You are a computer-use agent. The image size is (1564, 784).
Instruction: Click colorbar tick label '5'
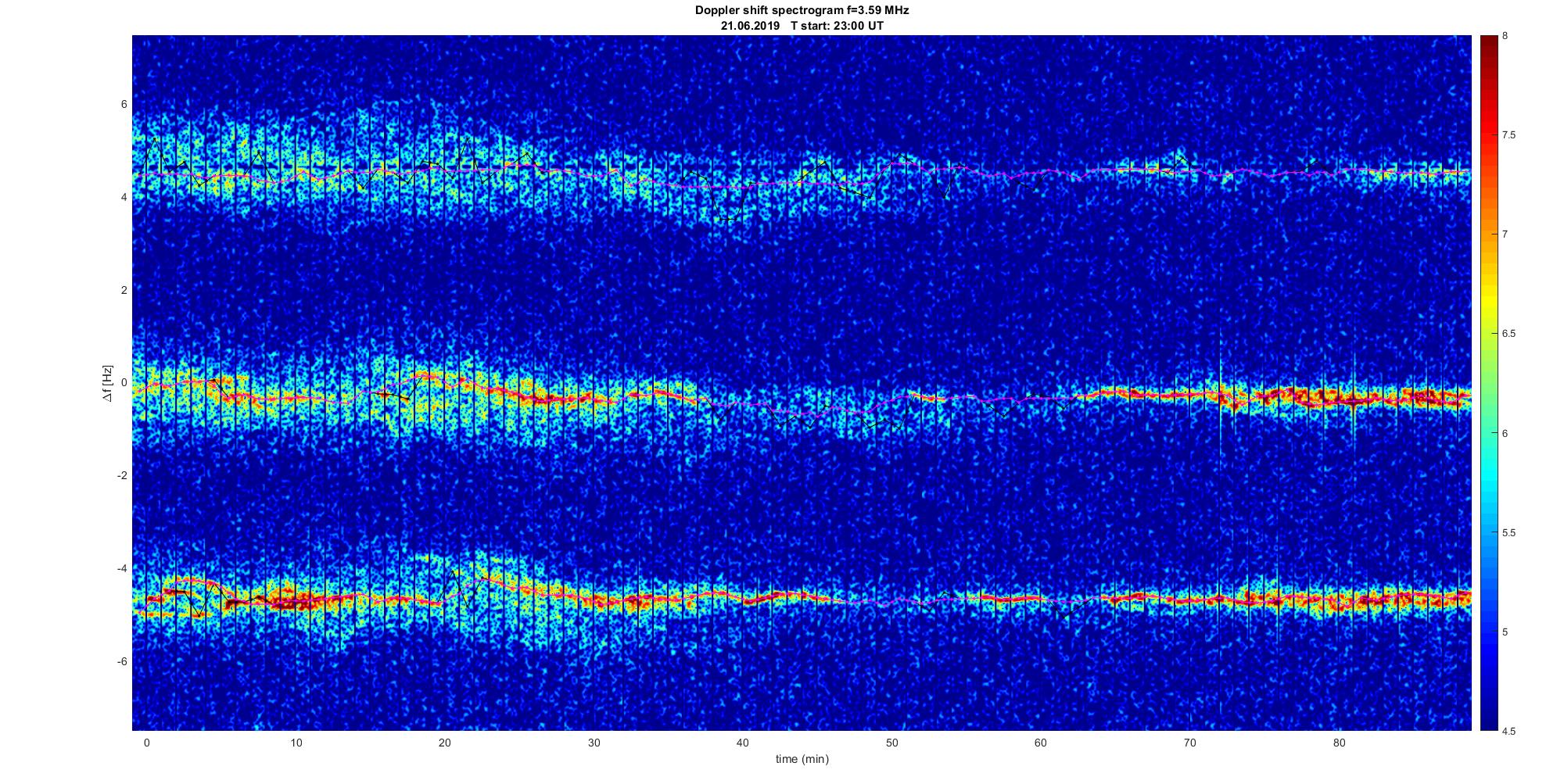pos(1505,632)
